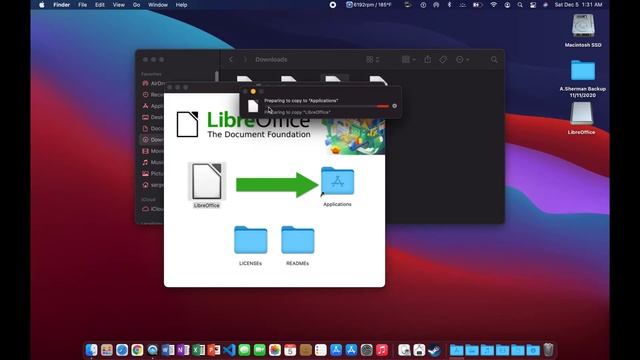
Task: Click the Bluetooth menu bar icon
Action: point(449,5)
